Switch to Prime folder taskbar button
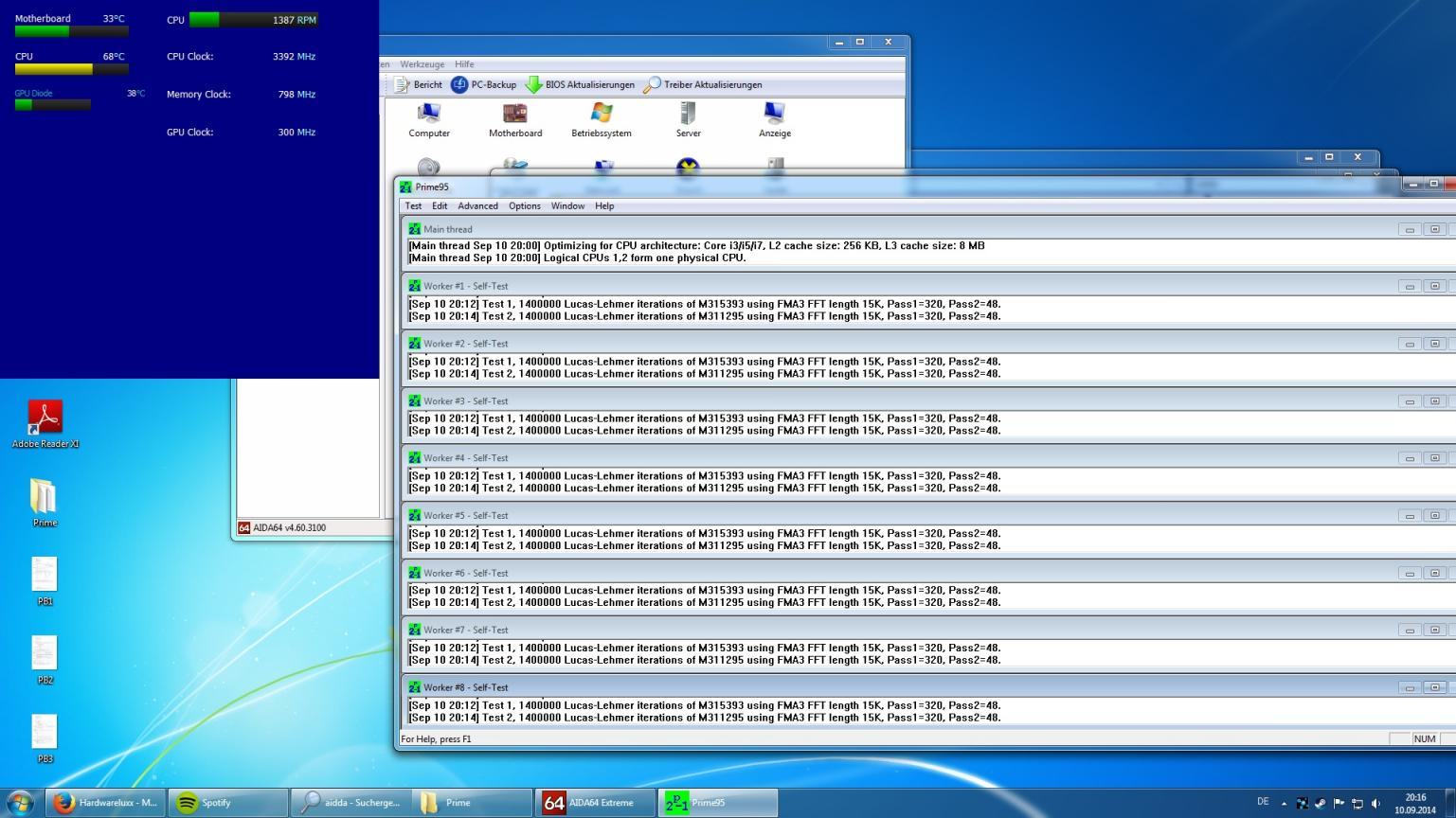1456x818 pixels. 473,803
